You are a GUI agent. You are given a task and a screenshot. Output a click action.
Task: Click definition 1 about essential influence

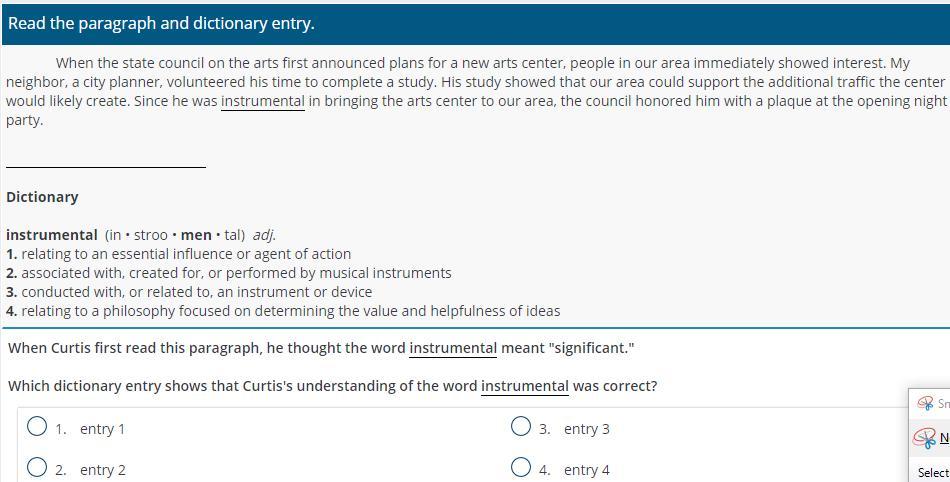pos(179,254)
